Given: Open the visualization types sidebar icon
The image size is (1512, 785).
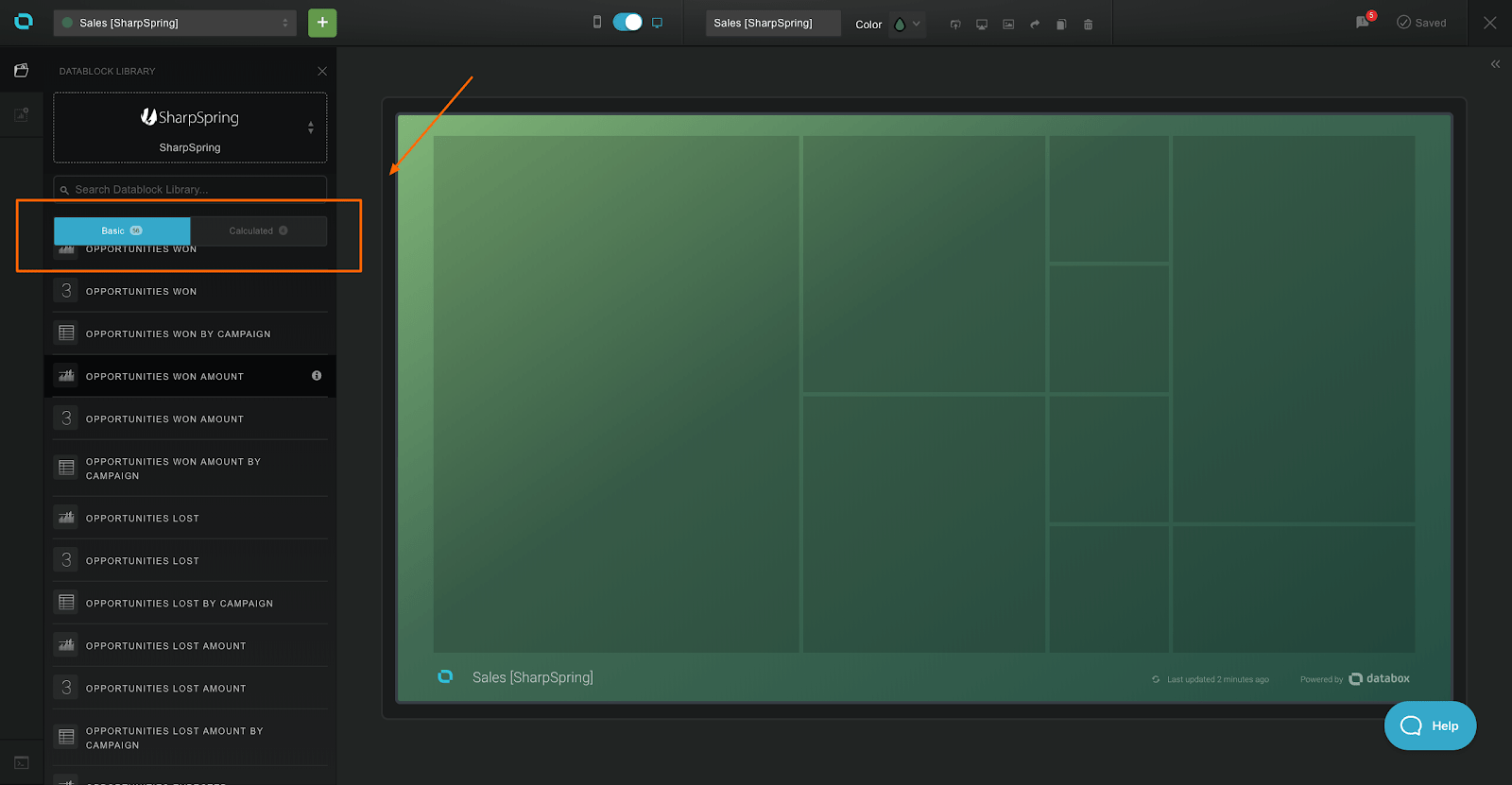Looking at the screenshot, I should [21, 114].
